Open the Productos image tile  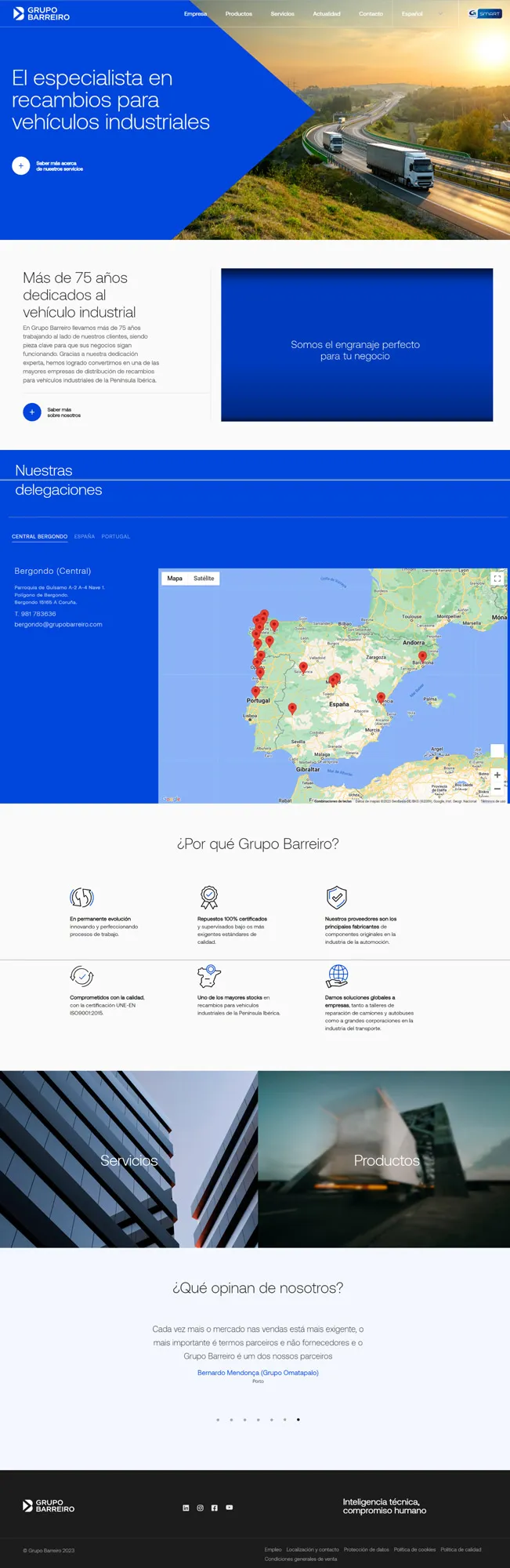click(384, 1159)
